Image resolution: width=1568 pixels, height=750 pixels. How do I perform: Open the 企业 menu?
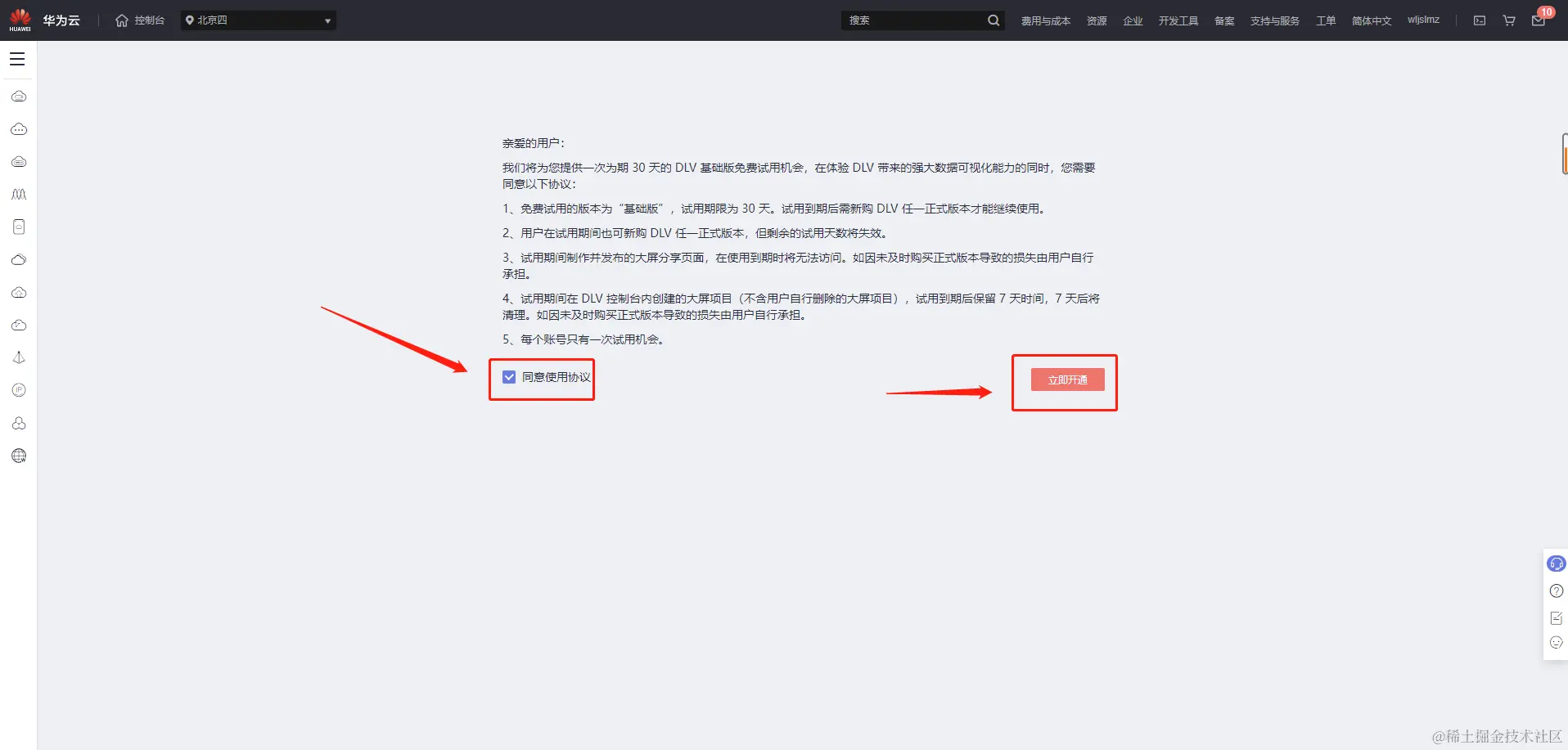1133,20
